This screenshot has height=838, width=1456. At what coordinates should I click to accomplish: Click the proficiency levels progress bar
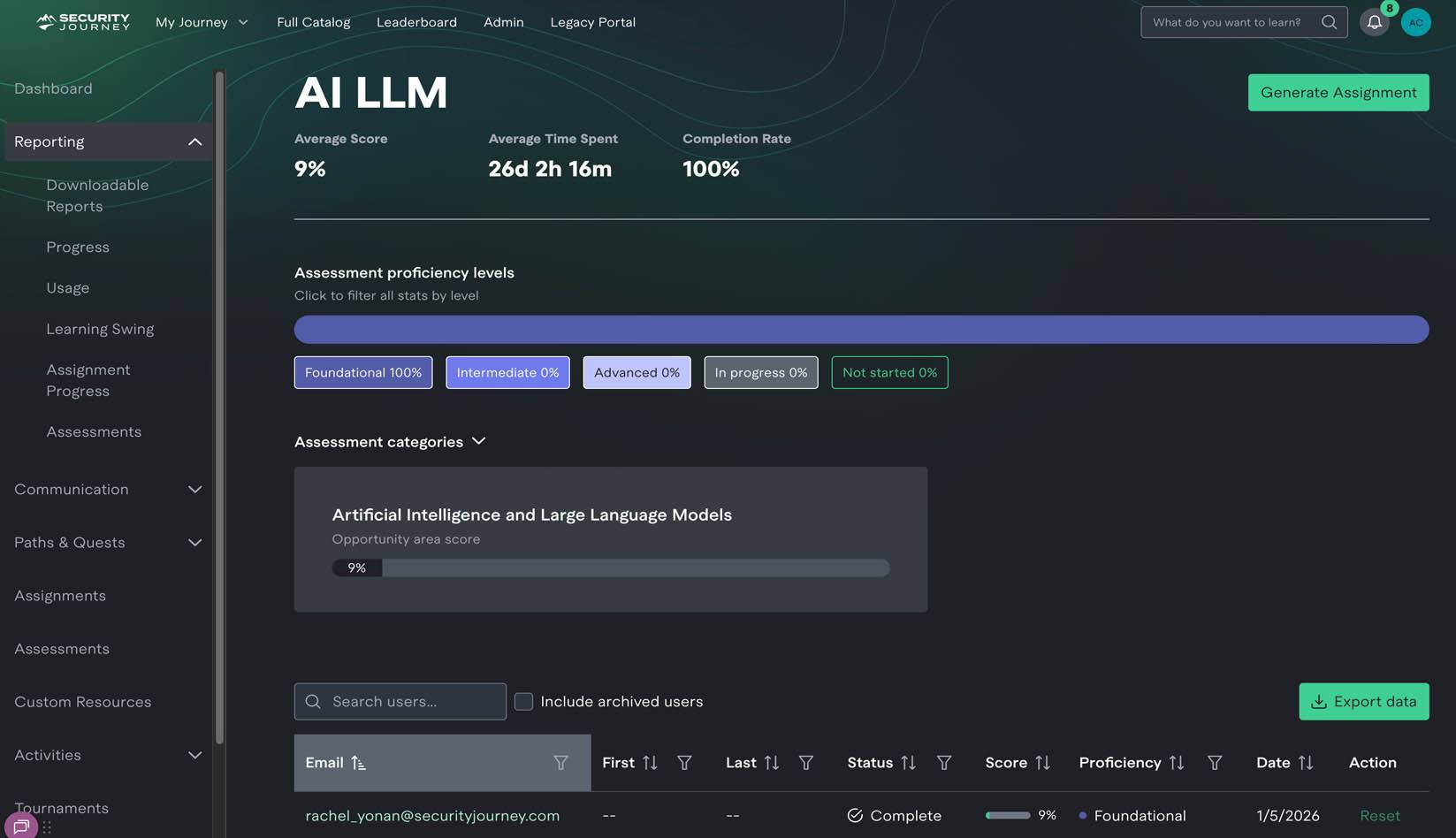862,330
